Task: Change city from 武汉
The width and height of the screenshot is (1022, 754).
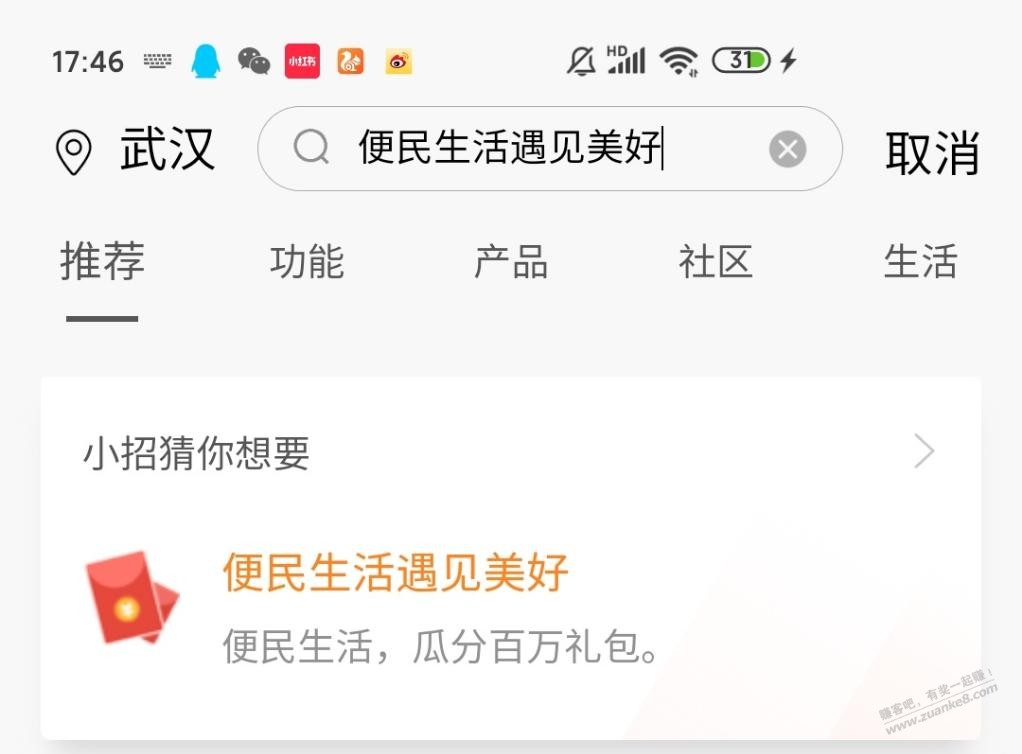Action: coord(168,150)
